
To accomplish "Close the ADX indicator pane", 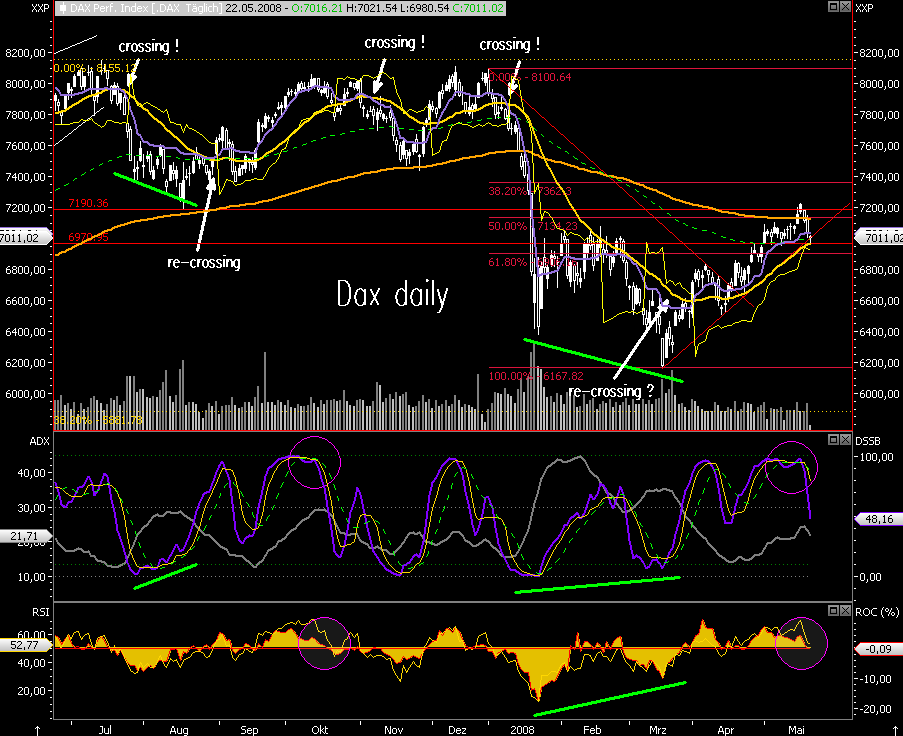I will click(x=845, y=439).
